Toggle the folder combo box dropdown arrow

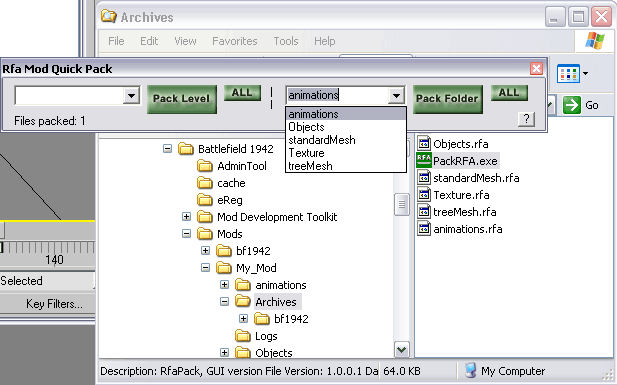pos(396,95)
